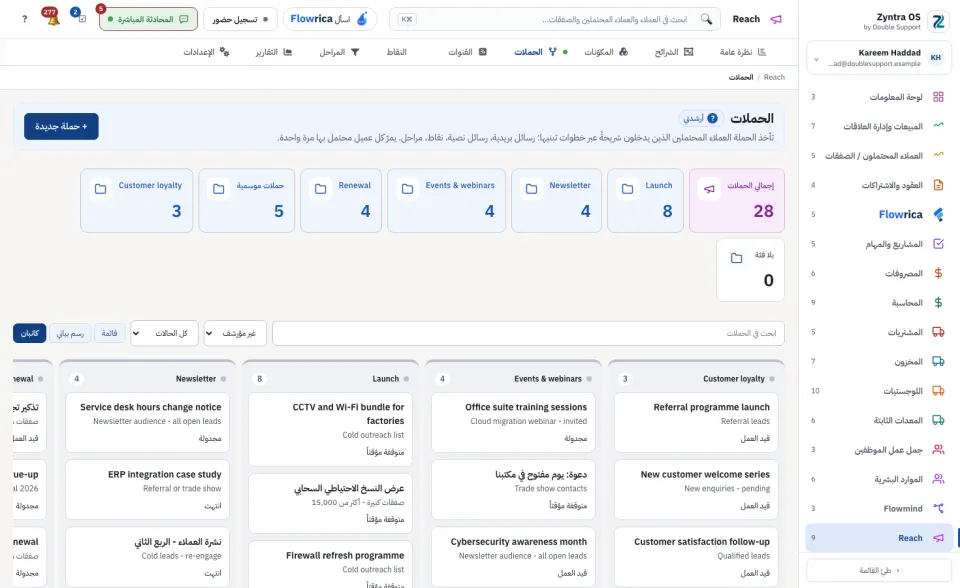Click the ابحث في الحملات campaign search field

528,333
